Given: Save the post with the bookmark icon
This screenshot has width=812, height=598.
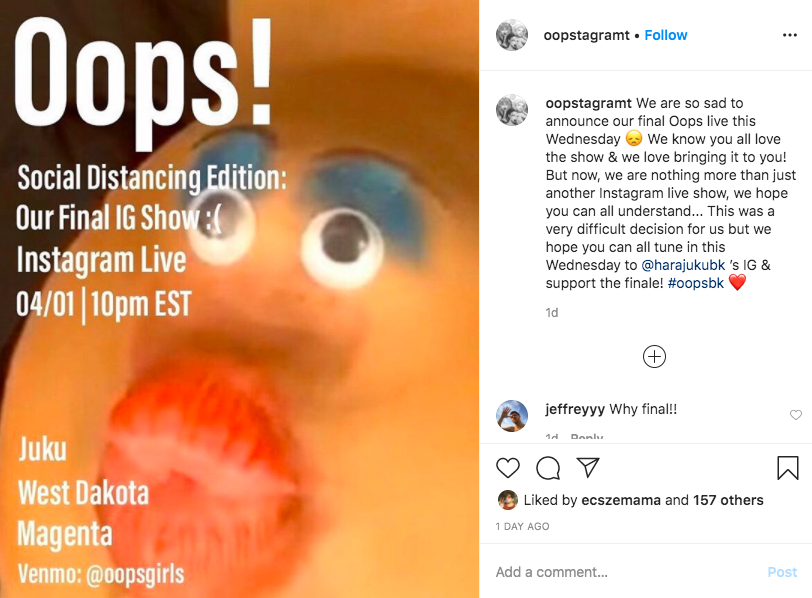Looking at the screenshot, I should pyautogui.click(x=788, y=468).
